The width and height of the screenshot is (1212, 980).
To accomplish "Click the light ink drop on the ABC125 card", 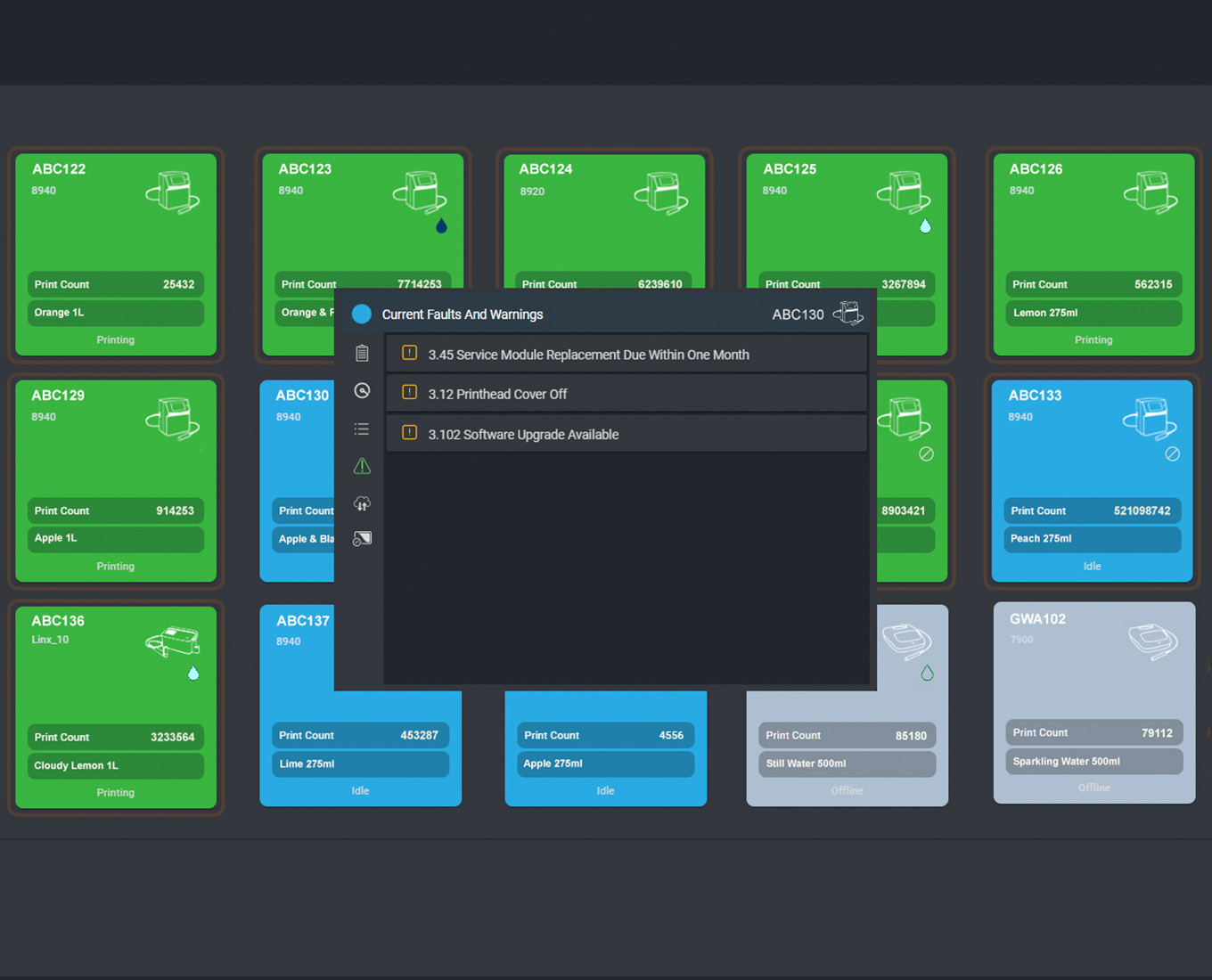I will click(925, 226).
